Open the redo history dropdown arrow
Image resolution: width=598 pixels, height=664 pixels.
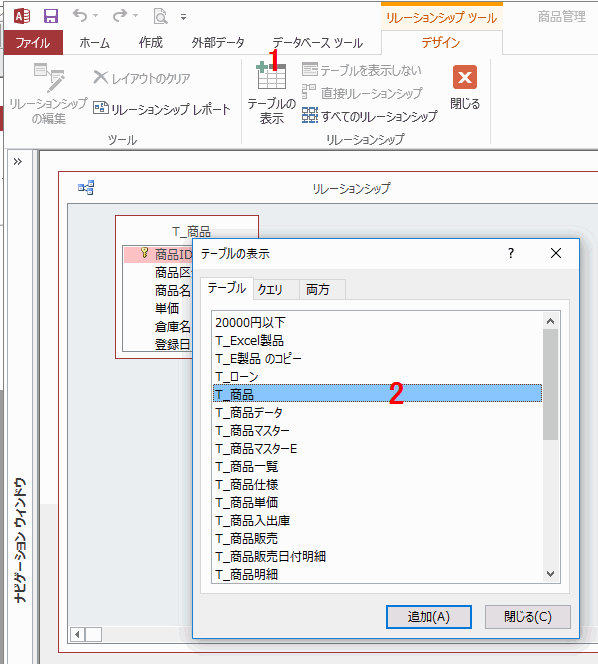point(136,16)
